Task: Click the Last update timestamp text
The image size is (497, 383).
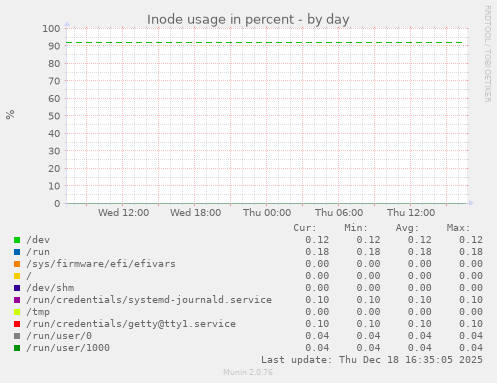Action: pos(372,360)
